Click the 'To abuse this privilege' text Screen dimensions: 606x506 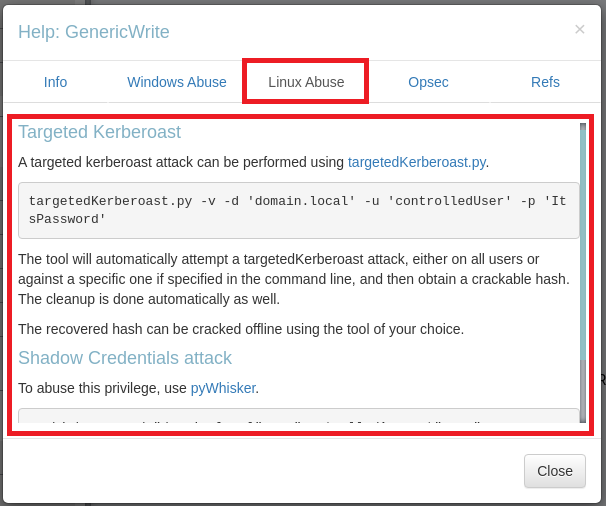click(x=103, y=388)
